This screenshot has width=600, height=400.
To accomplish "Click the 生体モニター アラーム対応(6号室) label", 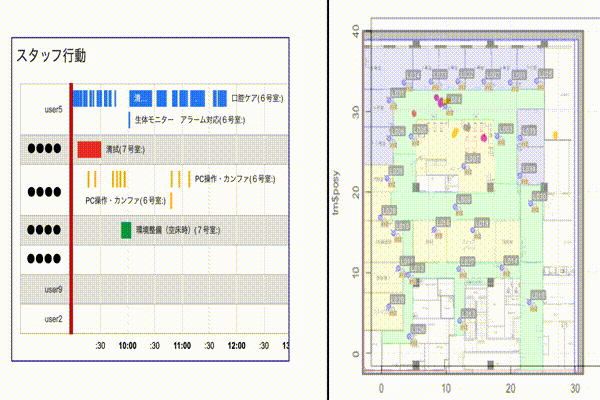I will point(190,120).
